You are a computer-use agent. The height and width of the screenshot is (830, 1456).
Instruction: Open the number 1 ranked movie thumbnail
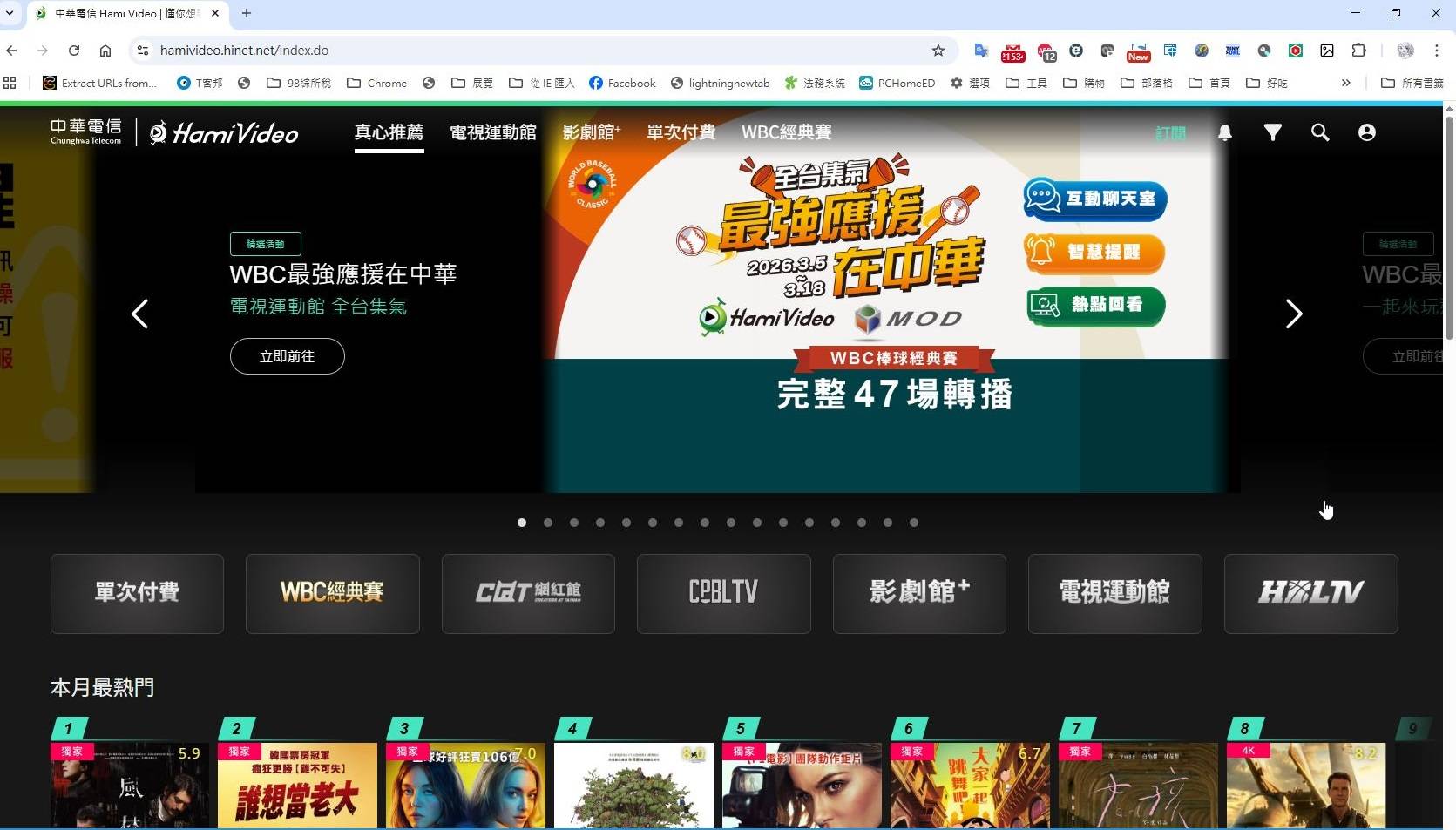(129, 784)
